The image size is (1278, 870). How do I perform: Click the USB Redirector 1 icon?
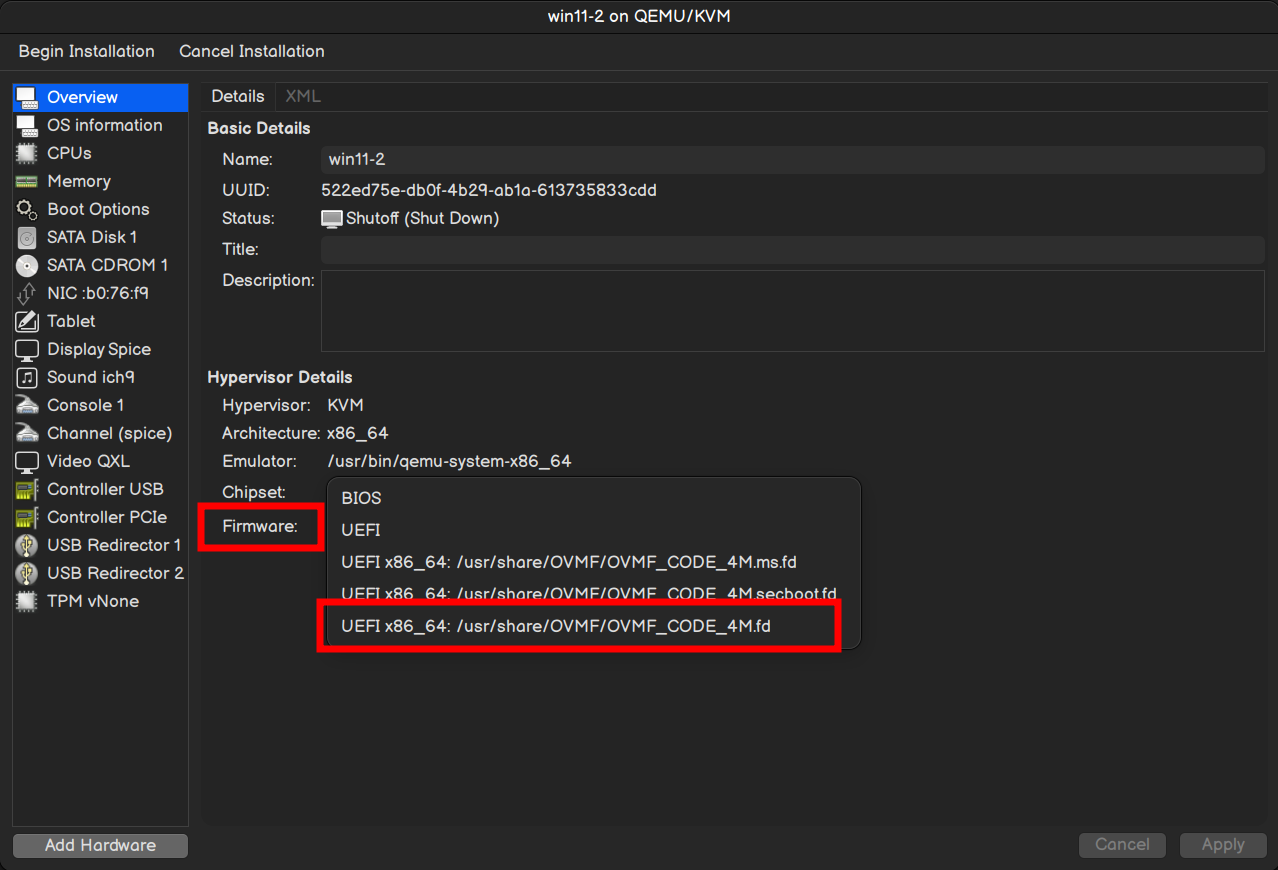coord(27,545)
